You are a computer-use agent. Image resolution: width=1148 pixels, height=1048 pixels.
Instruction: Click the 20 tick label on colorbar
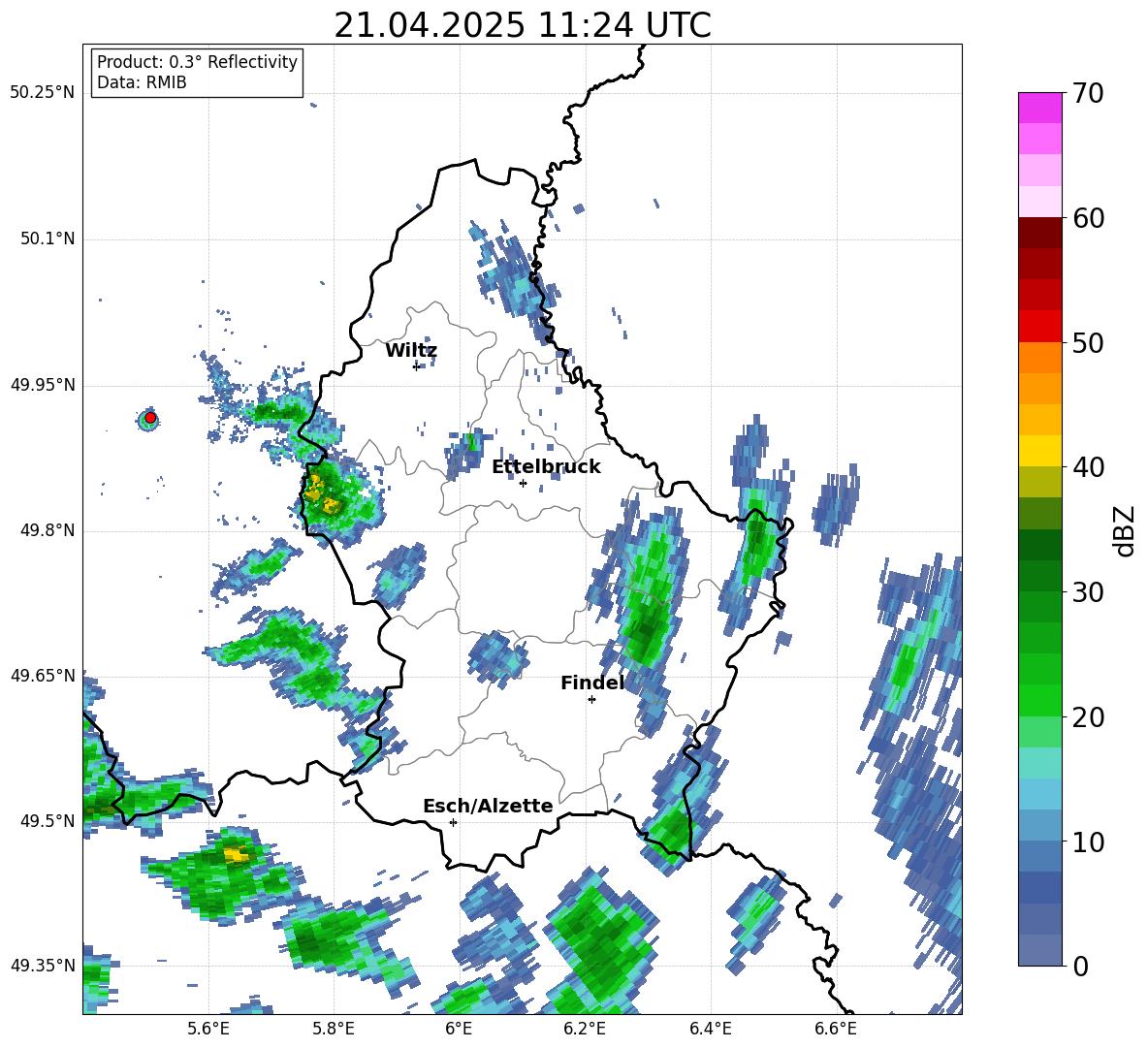pos(1087,717)
